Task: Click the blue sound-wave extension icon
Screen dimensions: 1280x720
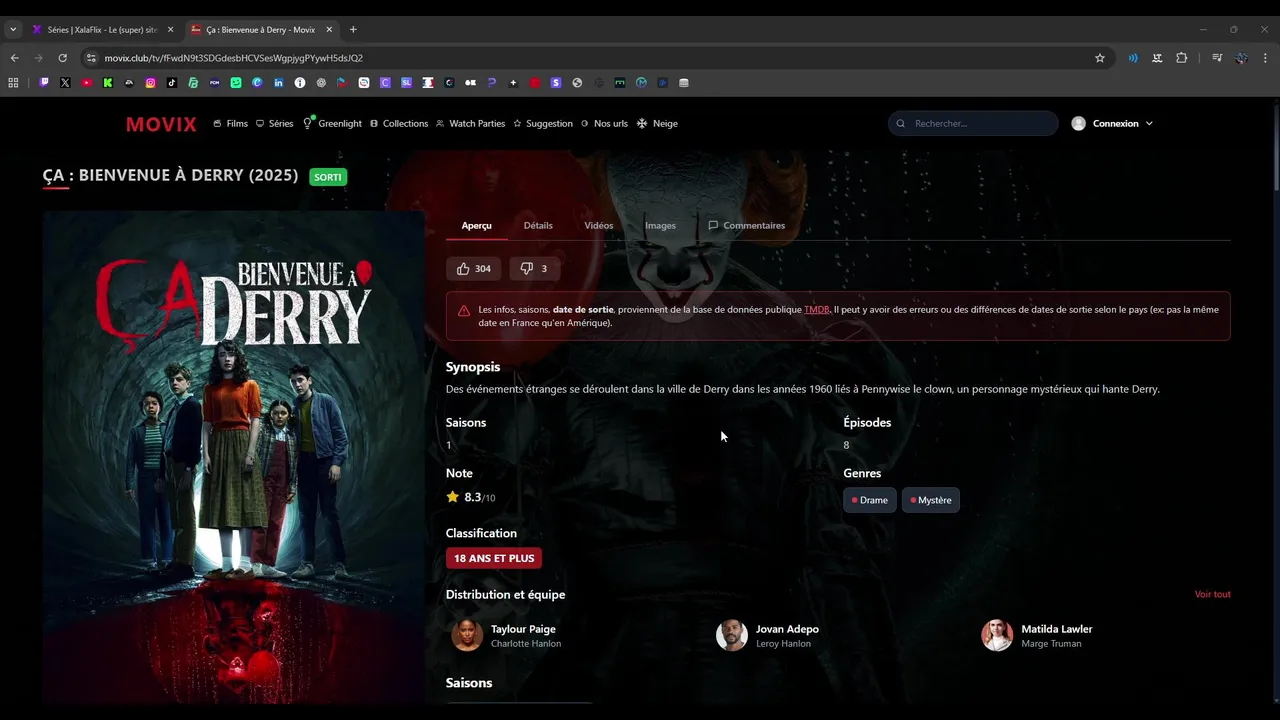Action: (1133, 58)
